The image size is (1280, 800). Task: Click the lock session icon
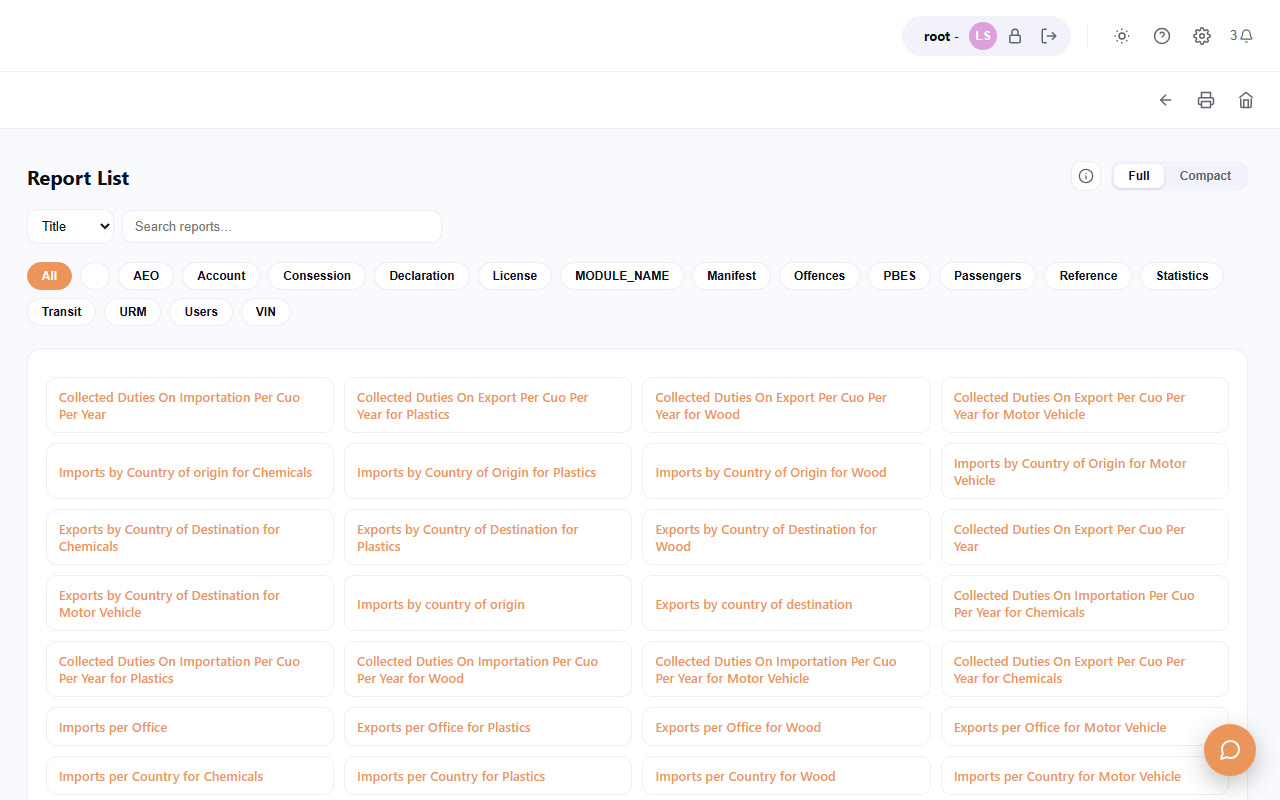point(1015,36)
